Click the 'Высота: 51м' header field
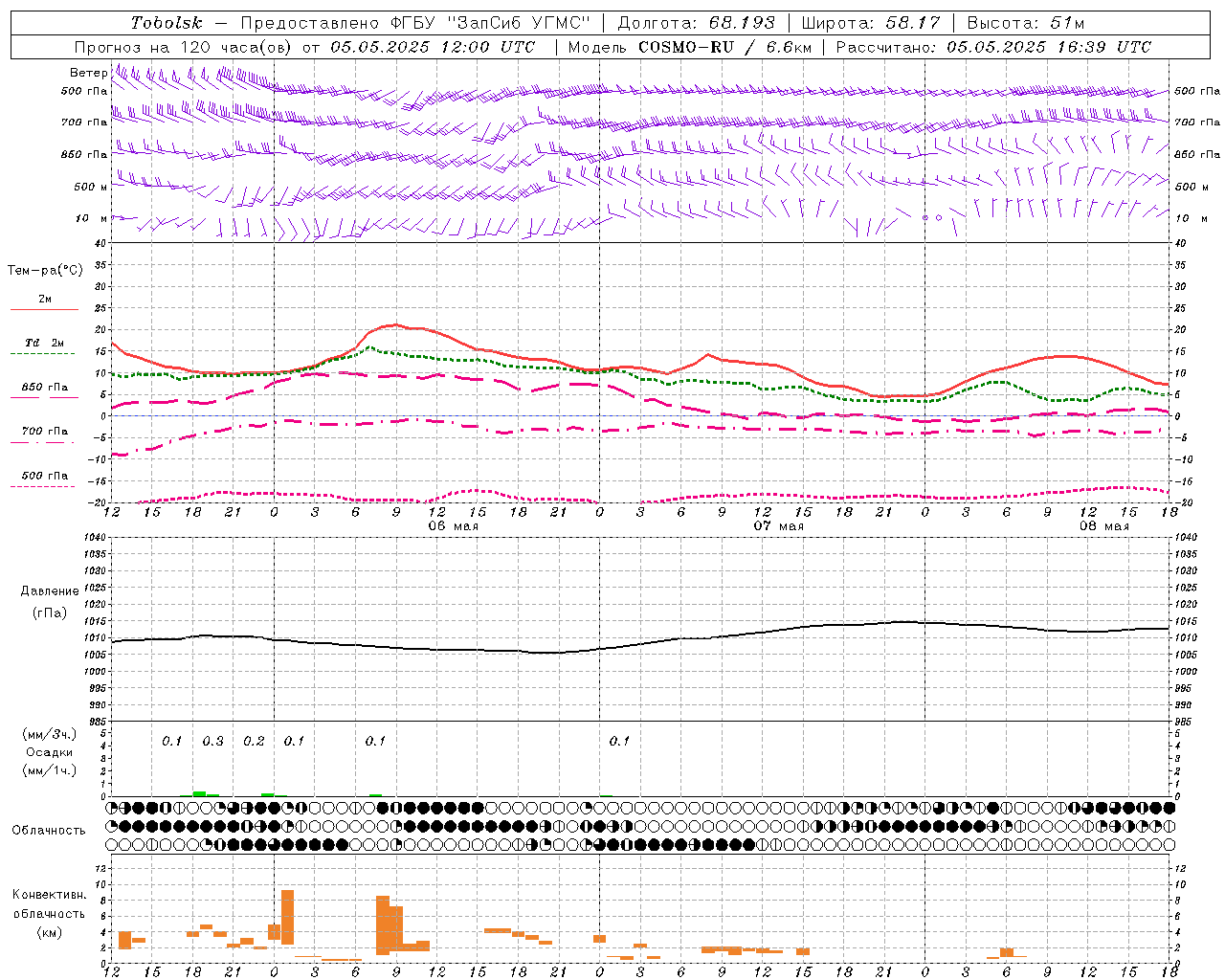Screen dimensions: 1225x980 pos(1025,23)
